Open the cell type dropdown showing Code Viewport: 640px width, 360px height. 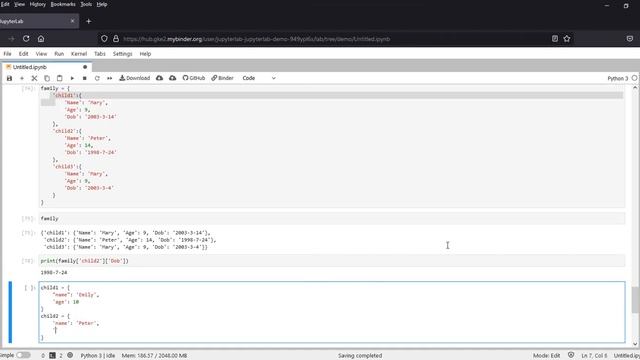tap(259, 78)
